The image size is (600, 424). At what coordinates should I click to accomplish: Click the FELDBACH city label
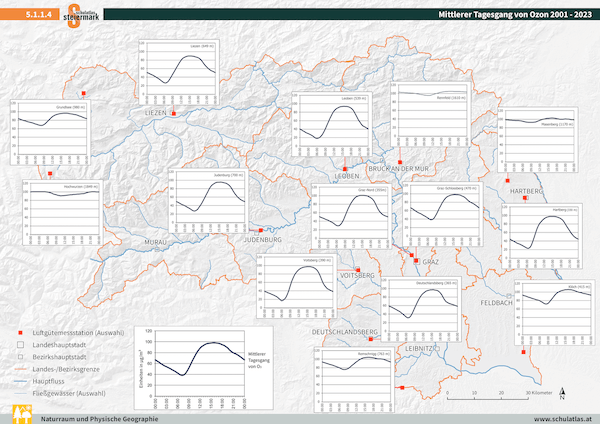point(497,303)
